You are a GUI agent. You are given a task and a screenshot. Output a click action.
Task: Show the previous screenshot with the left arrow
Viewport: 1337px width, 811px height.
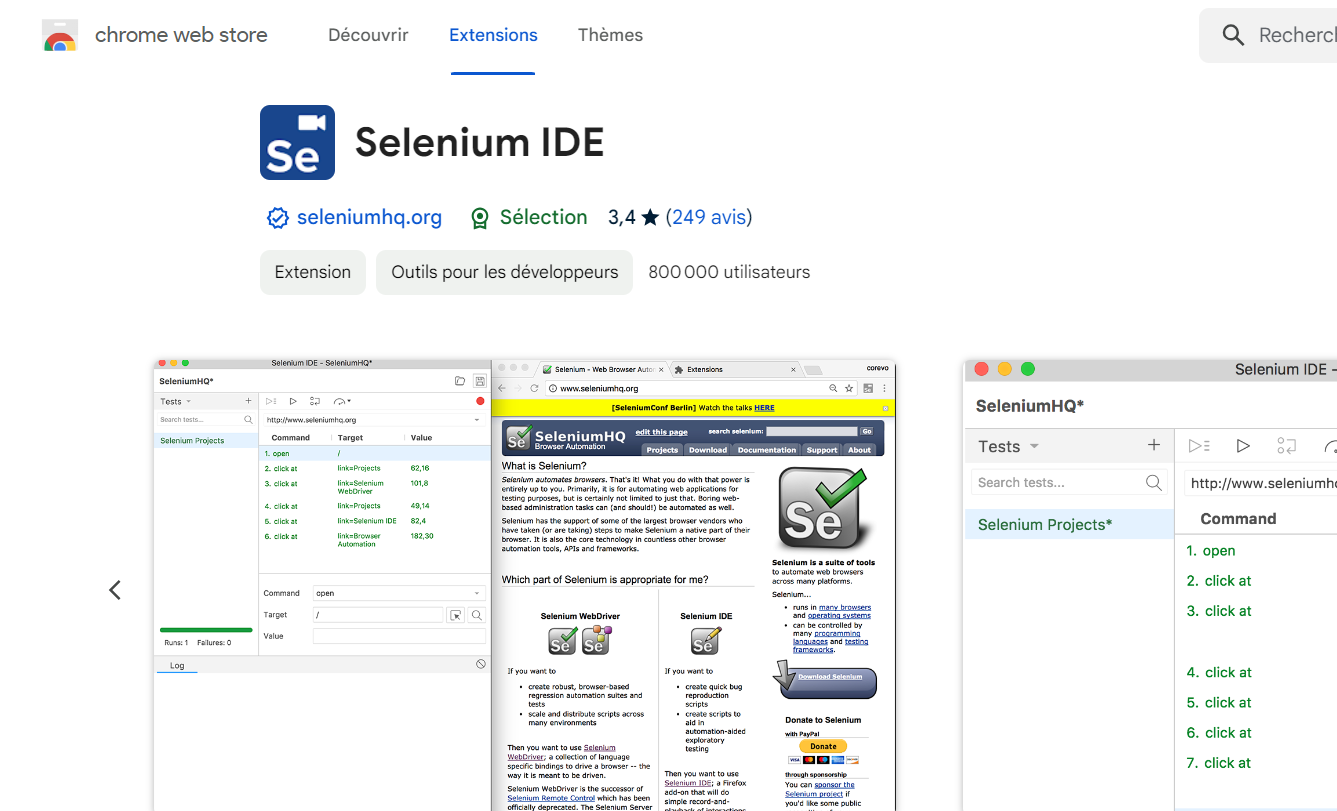[115, 590]
